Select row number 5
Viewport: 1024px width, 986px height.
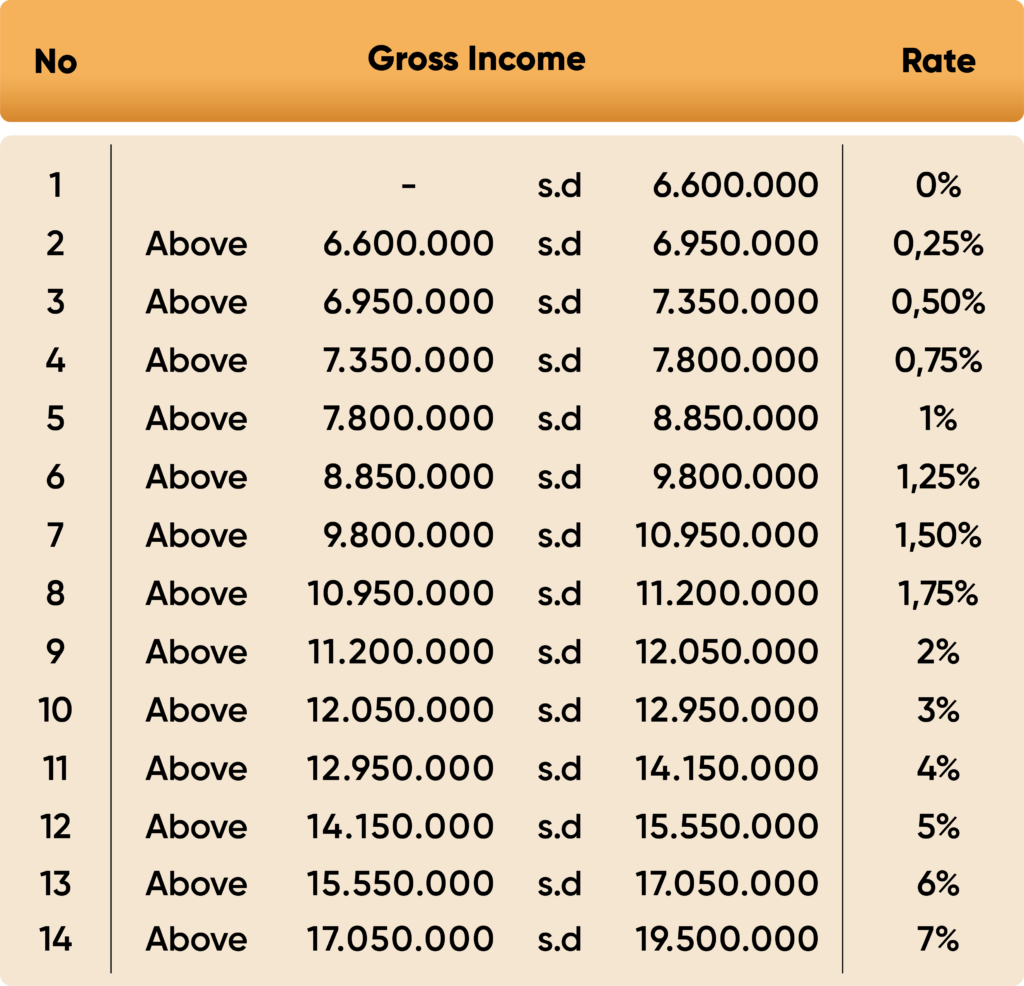(x=56, y=419)
